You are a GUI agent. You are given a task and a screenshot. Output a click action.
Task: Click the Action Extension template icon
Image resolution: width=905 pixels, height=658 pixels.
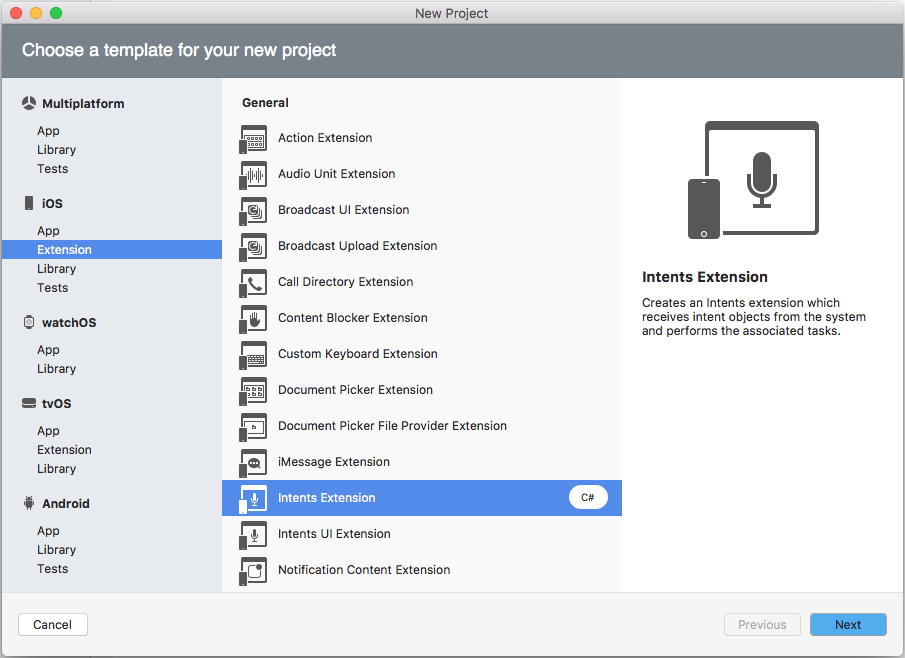[254, 139]
